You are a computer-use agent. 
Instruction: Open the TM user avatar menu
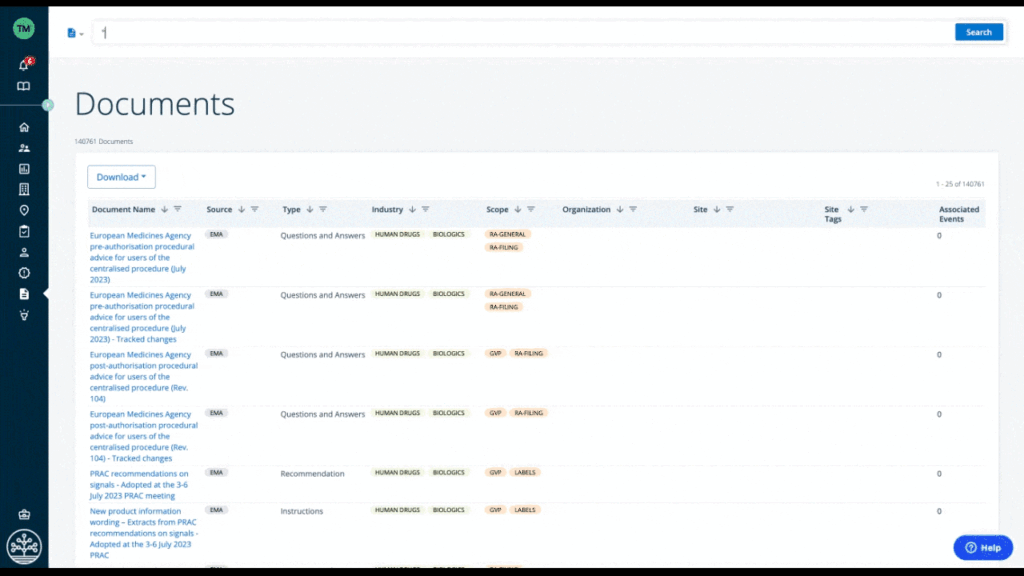(x=24, y=28)
